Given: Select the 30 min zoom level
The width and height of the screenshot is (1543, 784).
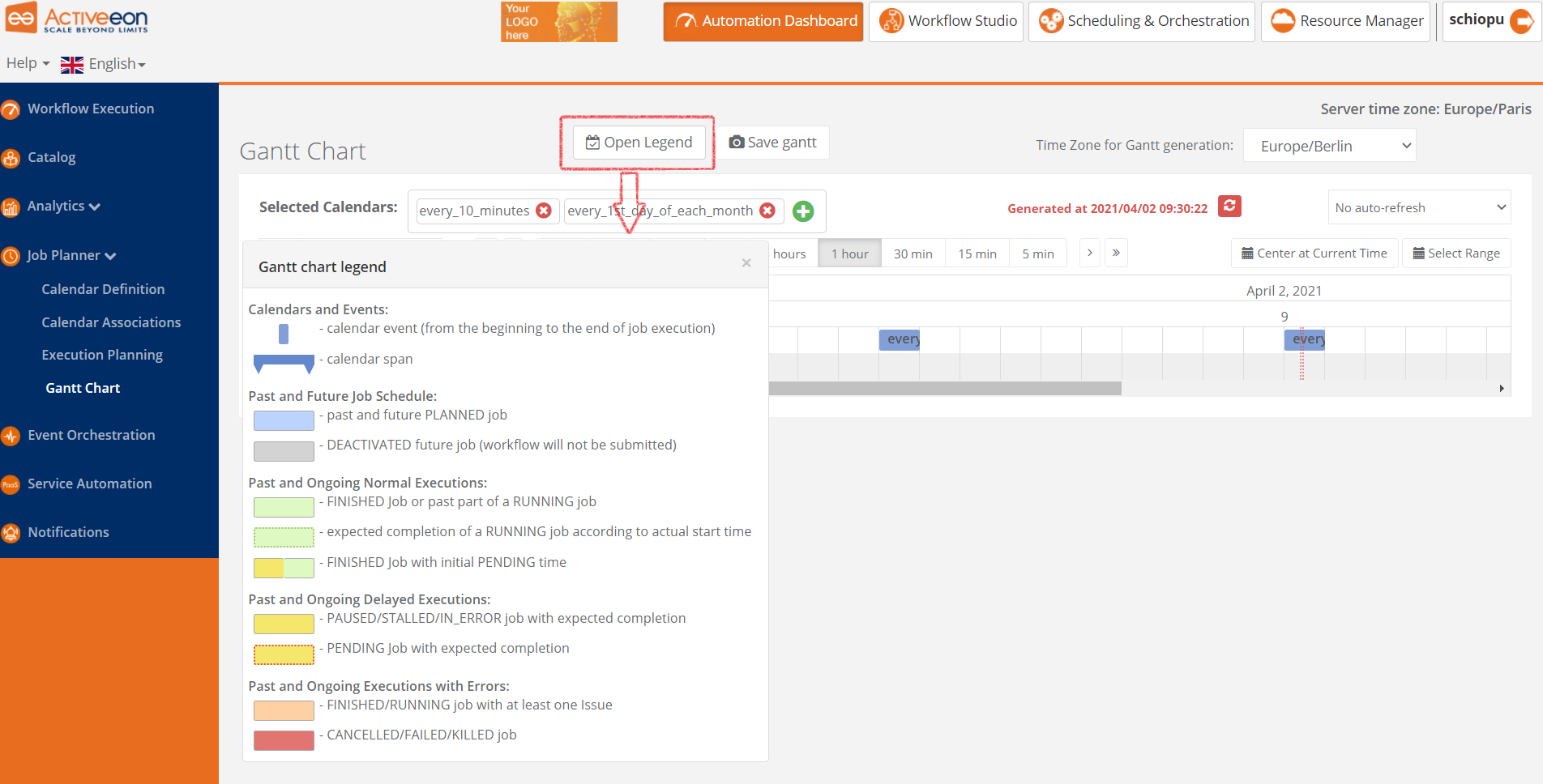Looking at the screenshot, I should (x=913, y=254).
